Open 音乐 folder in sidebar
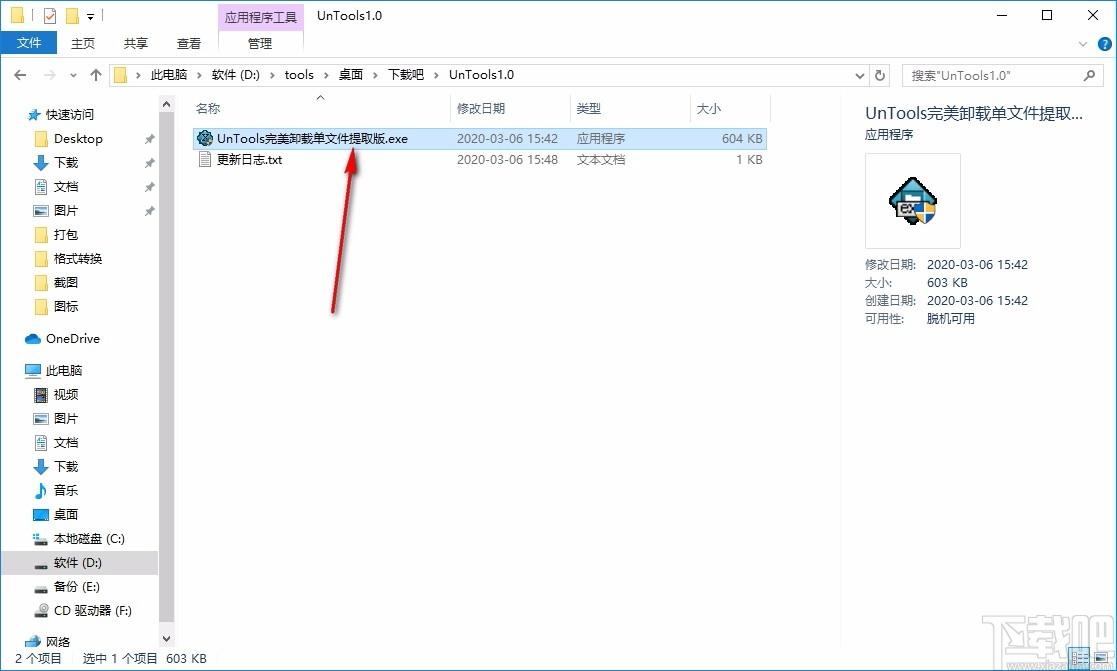This screenshot has width=1117, height=671. 66,490
